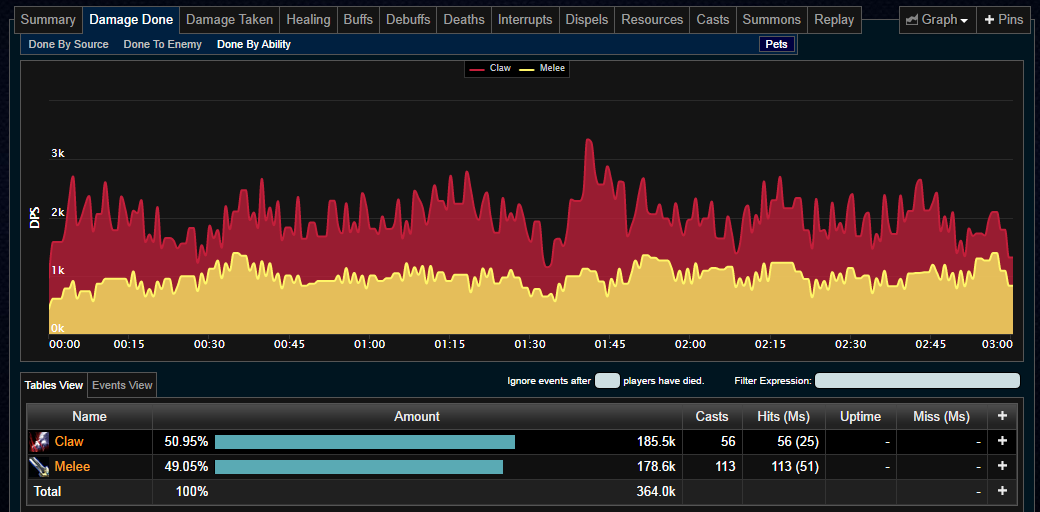Expand the Melee row plus icon
Image resolution: width=1040 pixels, height=512 pixels.
1002,467
